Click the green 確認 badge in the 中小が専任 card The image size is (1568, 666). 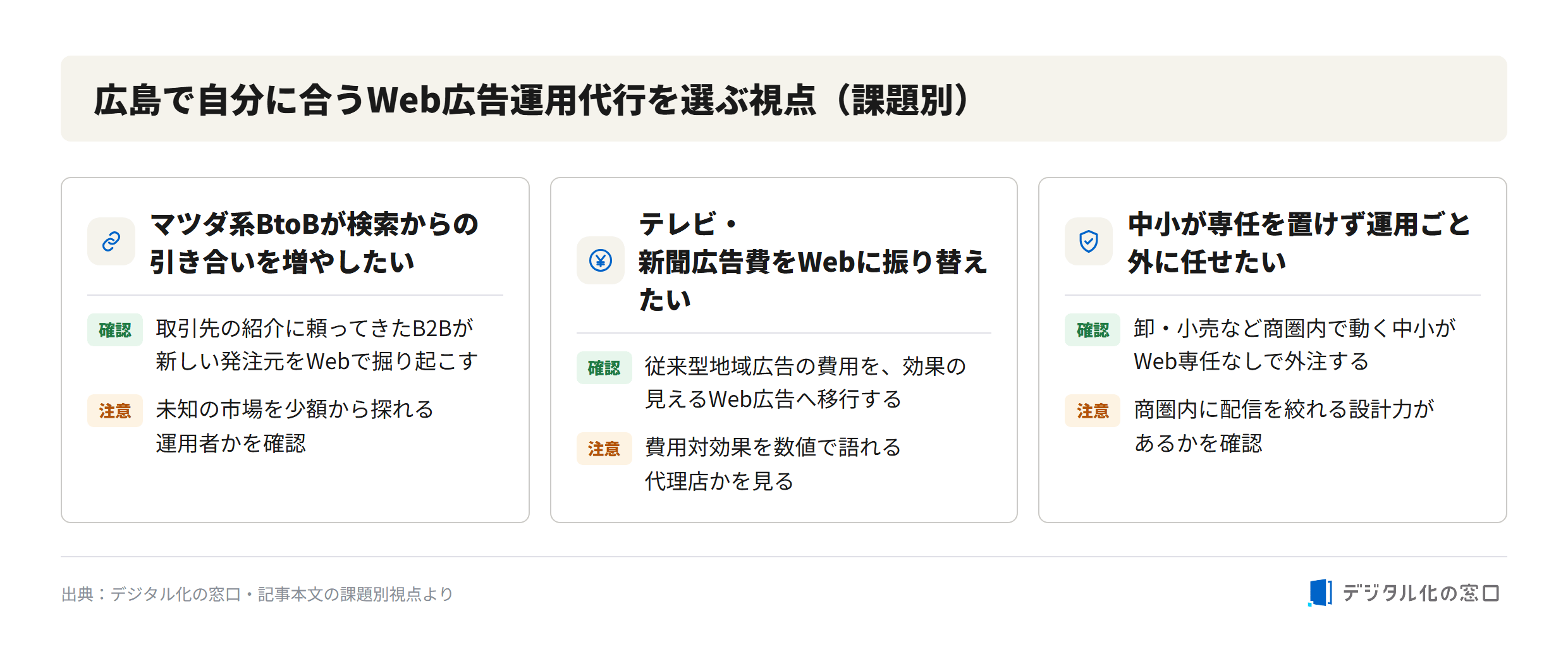[1092, 330]
